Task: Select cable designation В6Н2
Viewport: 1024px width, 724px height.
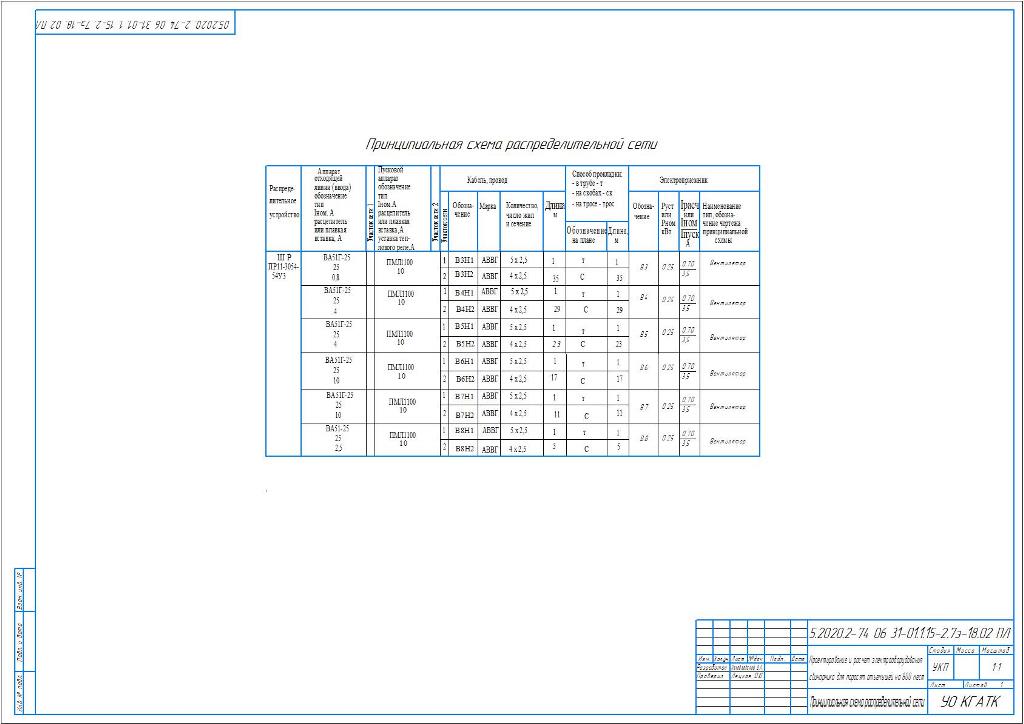Action: coord(464,379)
